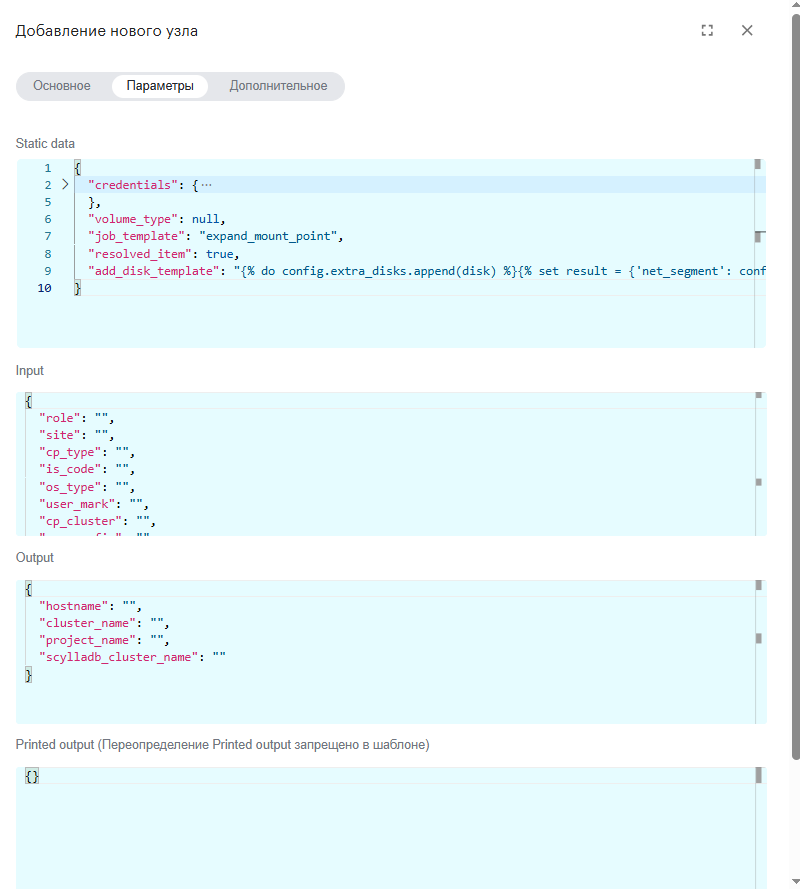This screenshot has height=889, width=800.
Task: Click the "cluster_name" key in Output
Action: pyautogui.click(x=87, y=623)
